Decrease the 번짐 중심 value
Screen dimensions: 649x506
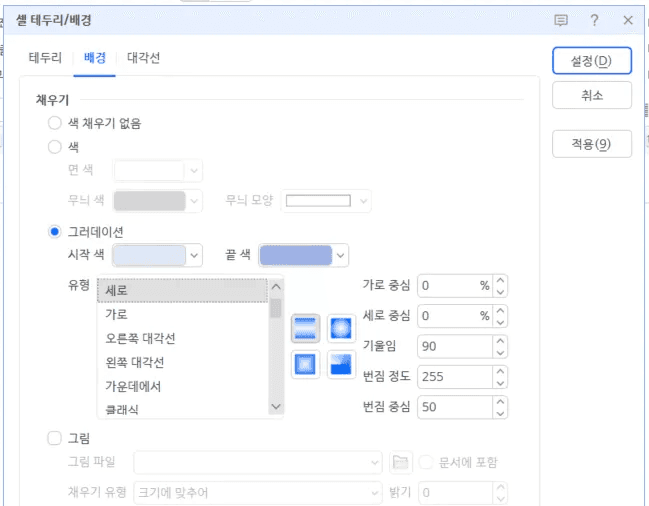point(500,413)
